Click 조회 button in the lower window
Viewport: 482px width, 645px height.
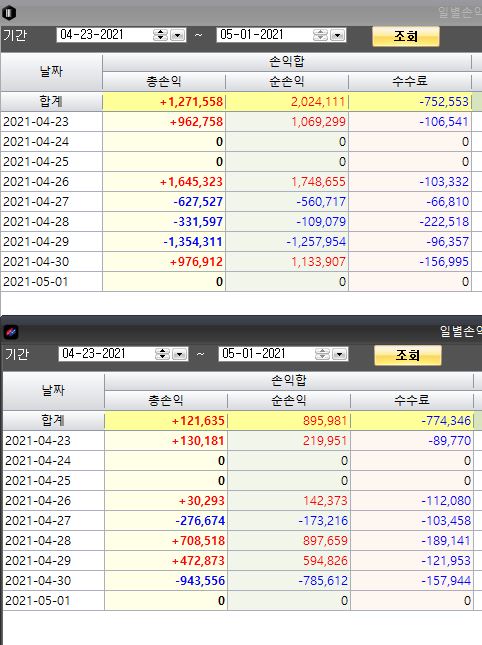coord(408,355)
